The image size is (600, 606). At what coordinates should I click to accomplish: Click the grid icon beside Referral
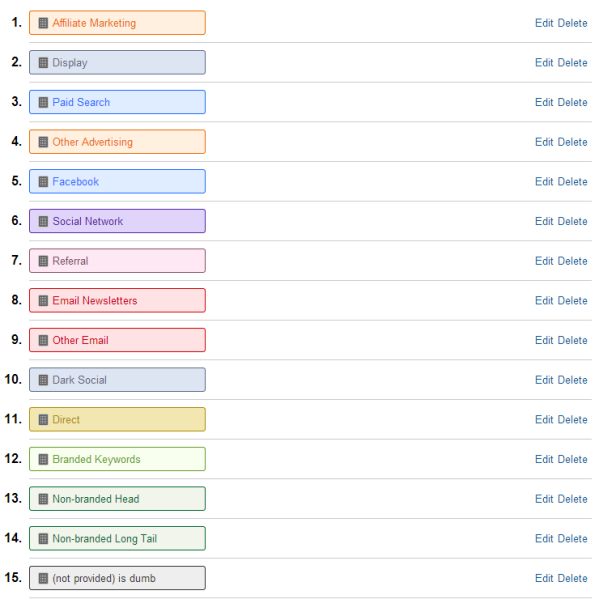[43, 261]
